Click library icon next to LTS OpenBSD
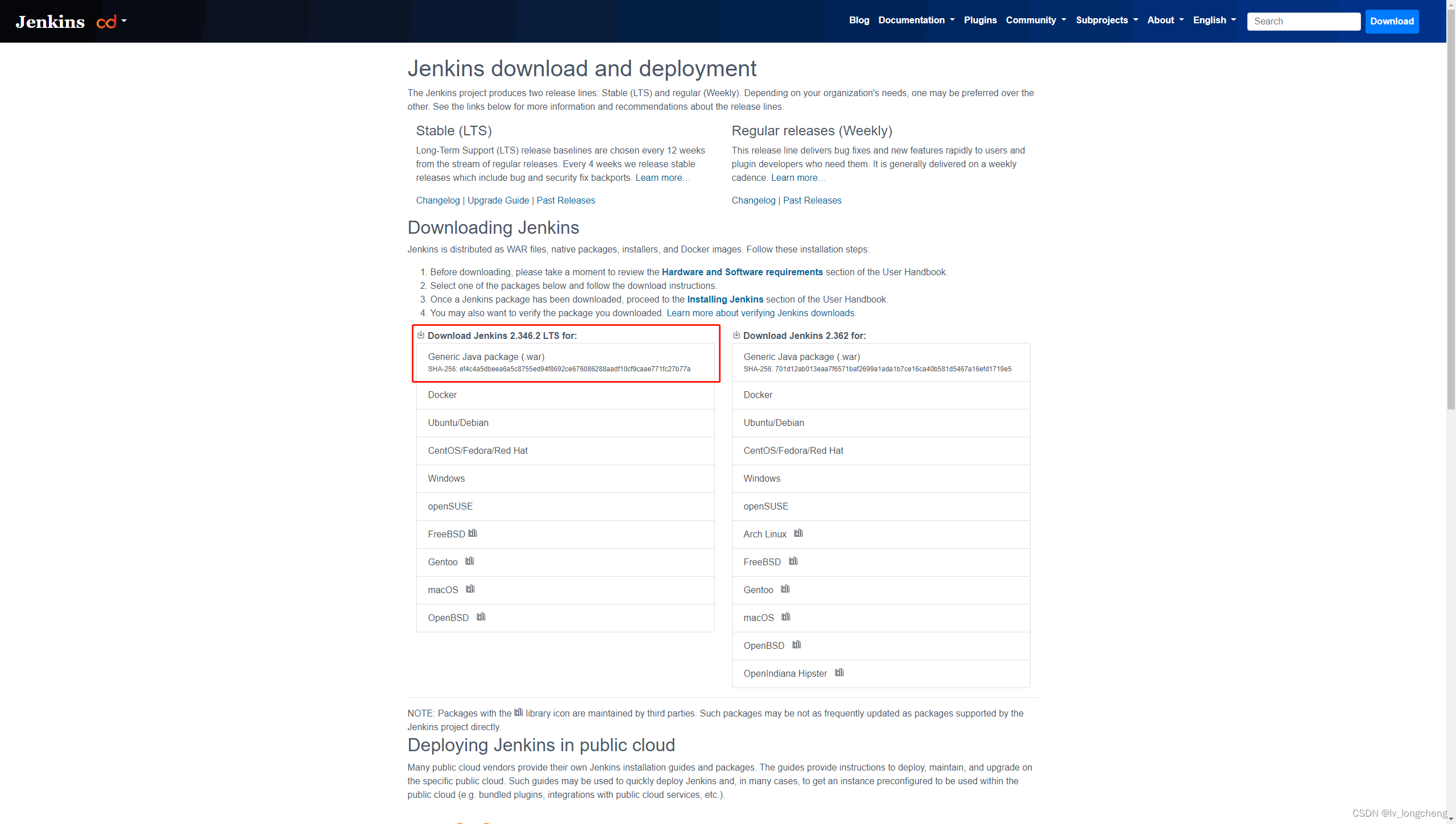The image size is (1456, 824). (x=481, y=617)
